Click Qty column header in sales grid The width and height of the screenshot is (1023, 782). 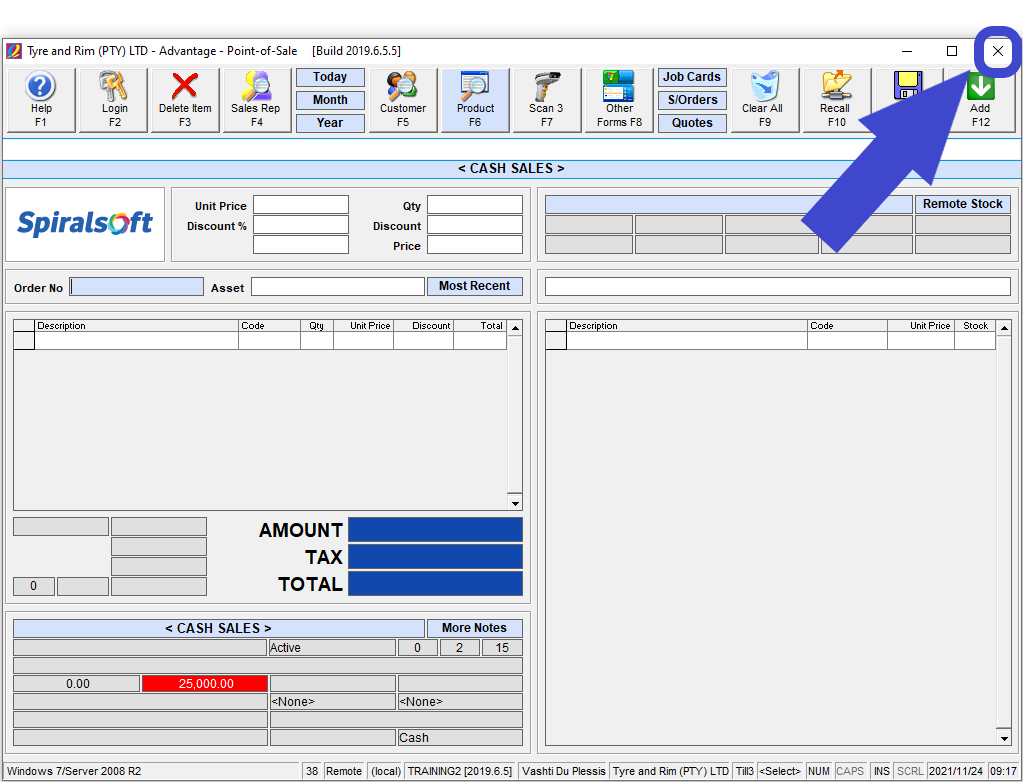[317, 325]
